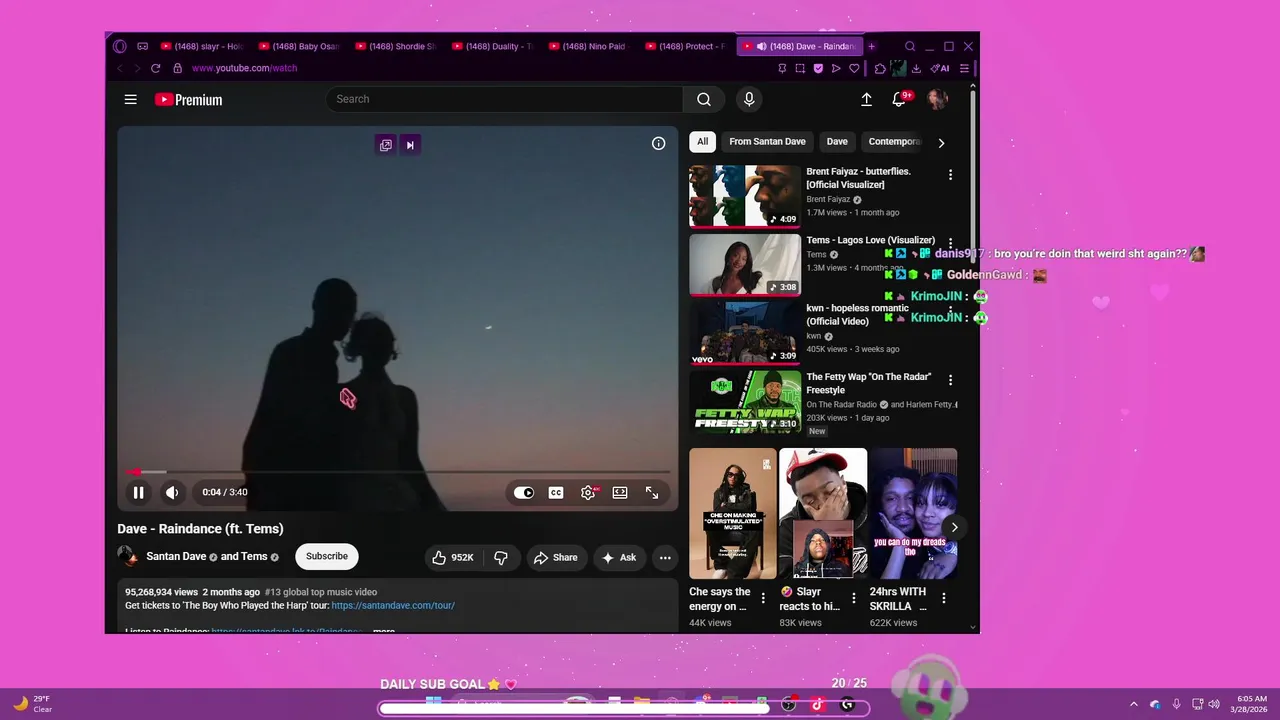Seek on the video progress bar
This screenshot has height=720, width=1280.
coord(398,471)
